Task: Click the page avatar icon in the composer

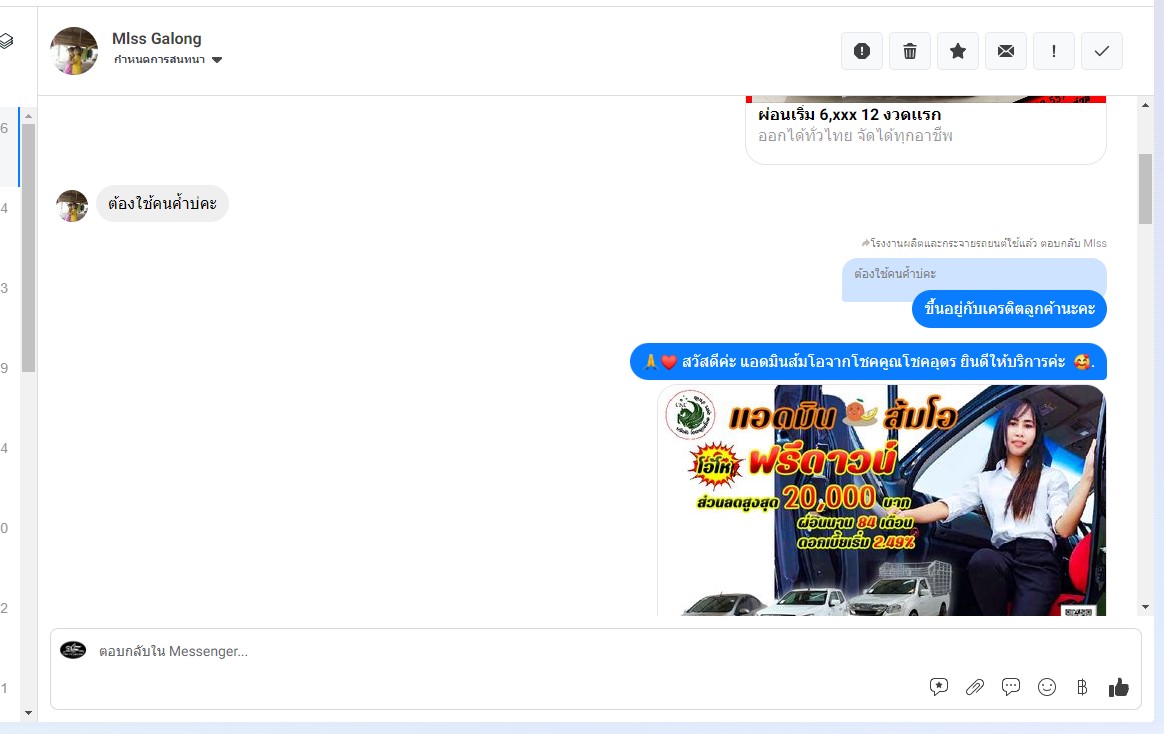Action: [73, 651]
